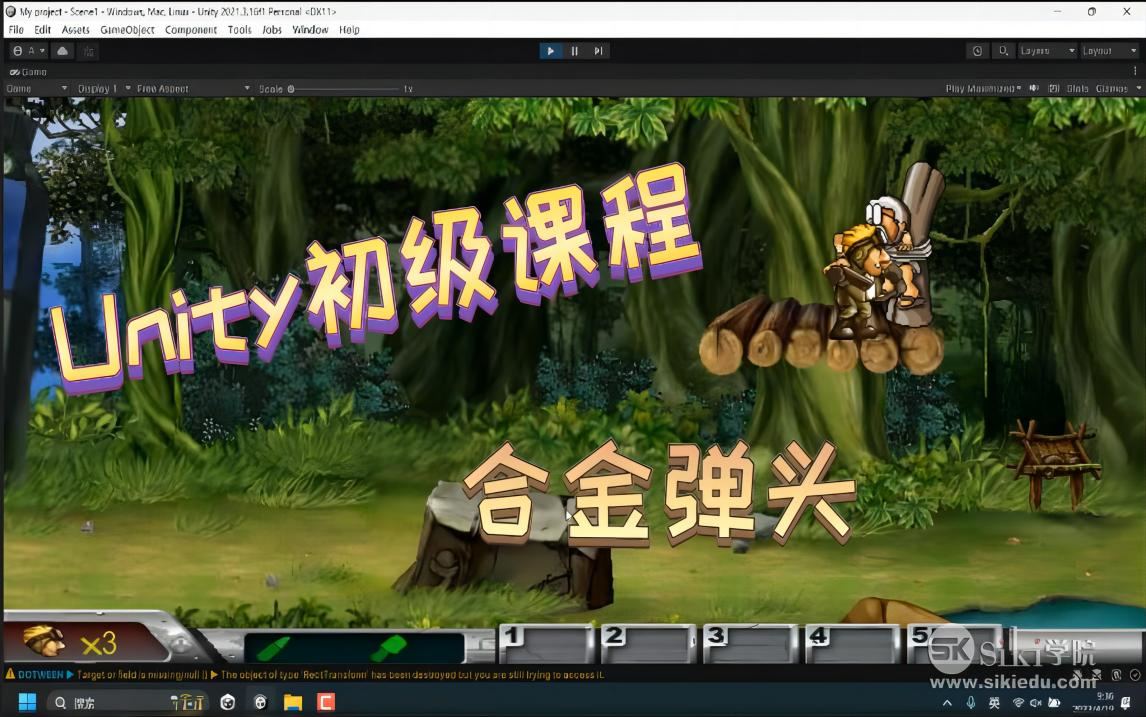Open the Wi-Fi network tray icon
This screenshot has width=1146, height=717.
click(x=1017, y=702)
